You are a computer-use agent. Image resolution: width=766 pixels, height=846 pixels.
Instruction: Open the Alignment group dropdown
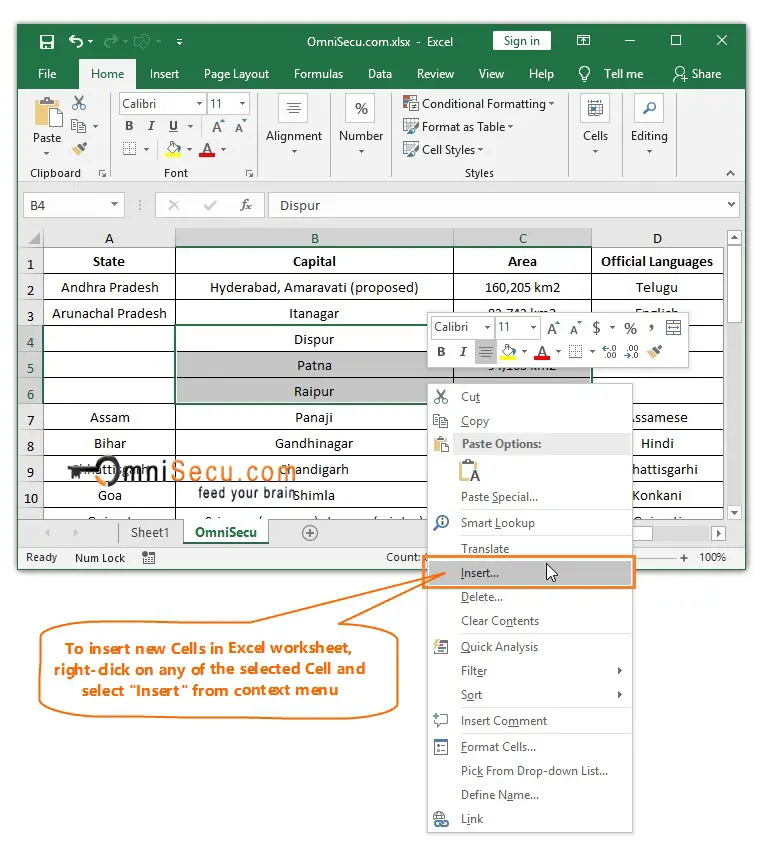293,126
